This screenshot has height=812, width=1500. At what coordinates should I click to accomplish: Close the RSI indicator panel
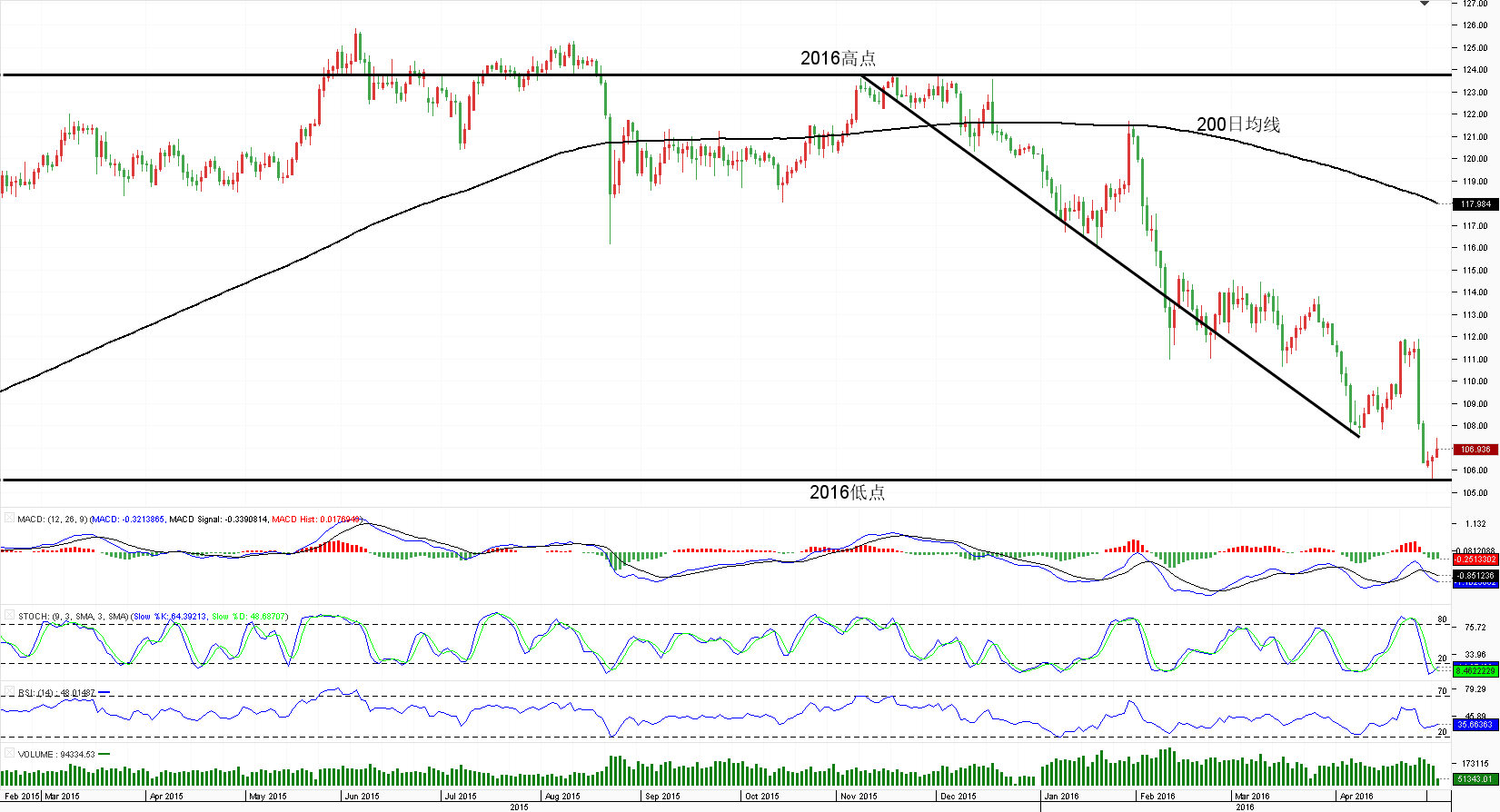coord(9,692)
